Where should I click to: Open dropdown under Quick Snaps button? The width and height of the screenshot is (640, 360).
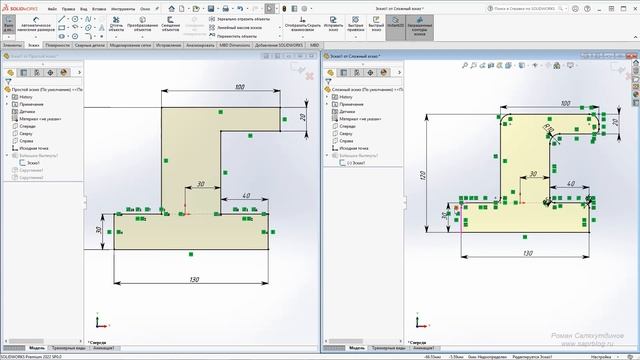(356, 37)
